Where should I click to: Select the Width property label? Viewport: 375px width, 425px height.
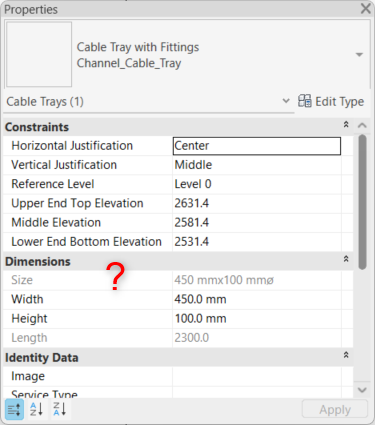pyautogui.click(x=27, y=299)
